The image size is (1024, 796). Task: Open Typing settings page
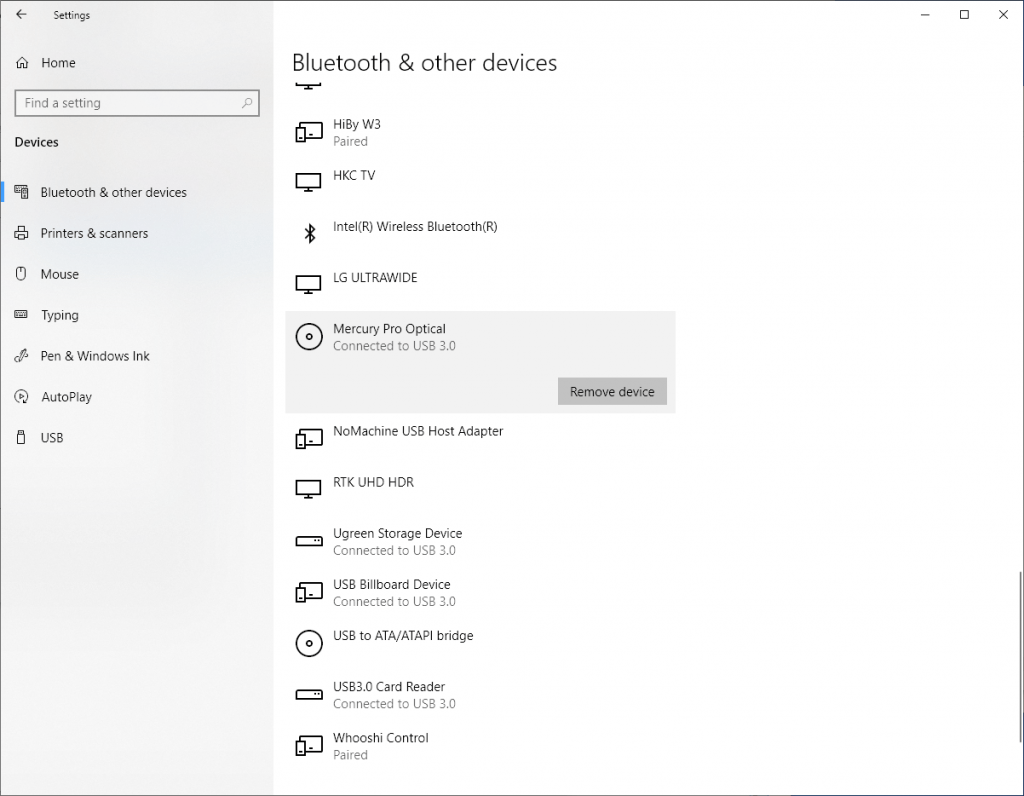click(136, 315)
